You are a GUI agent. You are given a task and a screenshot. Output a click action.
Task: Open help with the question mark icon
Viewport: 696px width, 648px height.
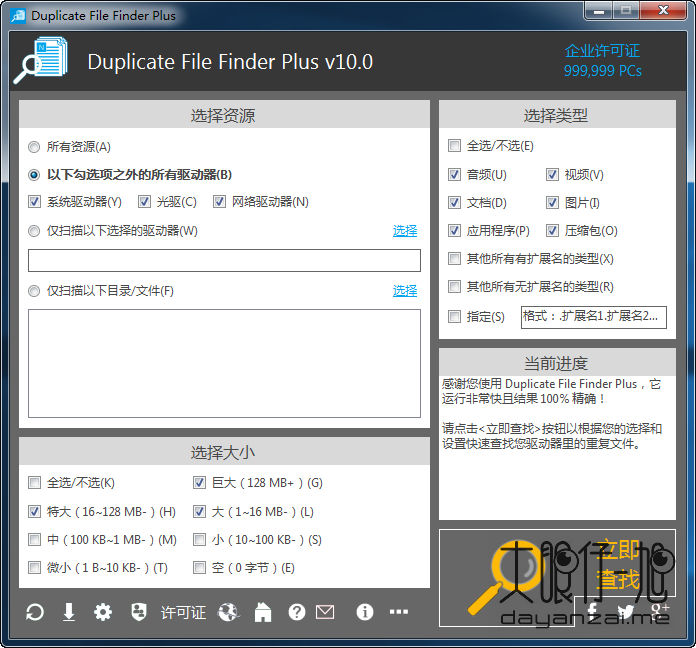coord(297,612)
